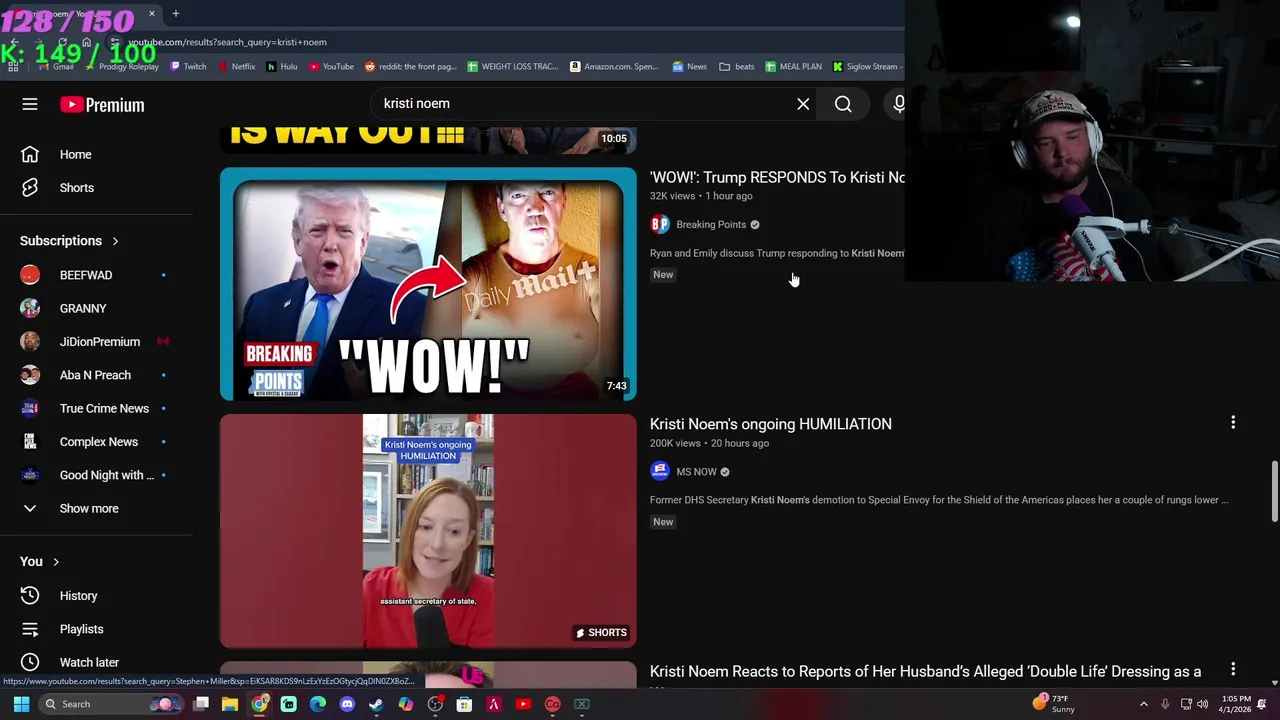The image size is (1280, 720).
Task: Click the MS NOW channel avatar
Action: [x=660, y=472]
